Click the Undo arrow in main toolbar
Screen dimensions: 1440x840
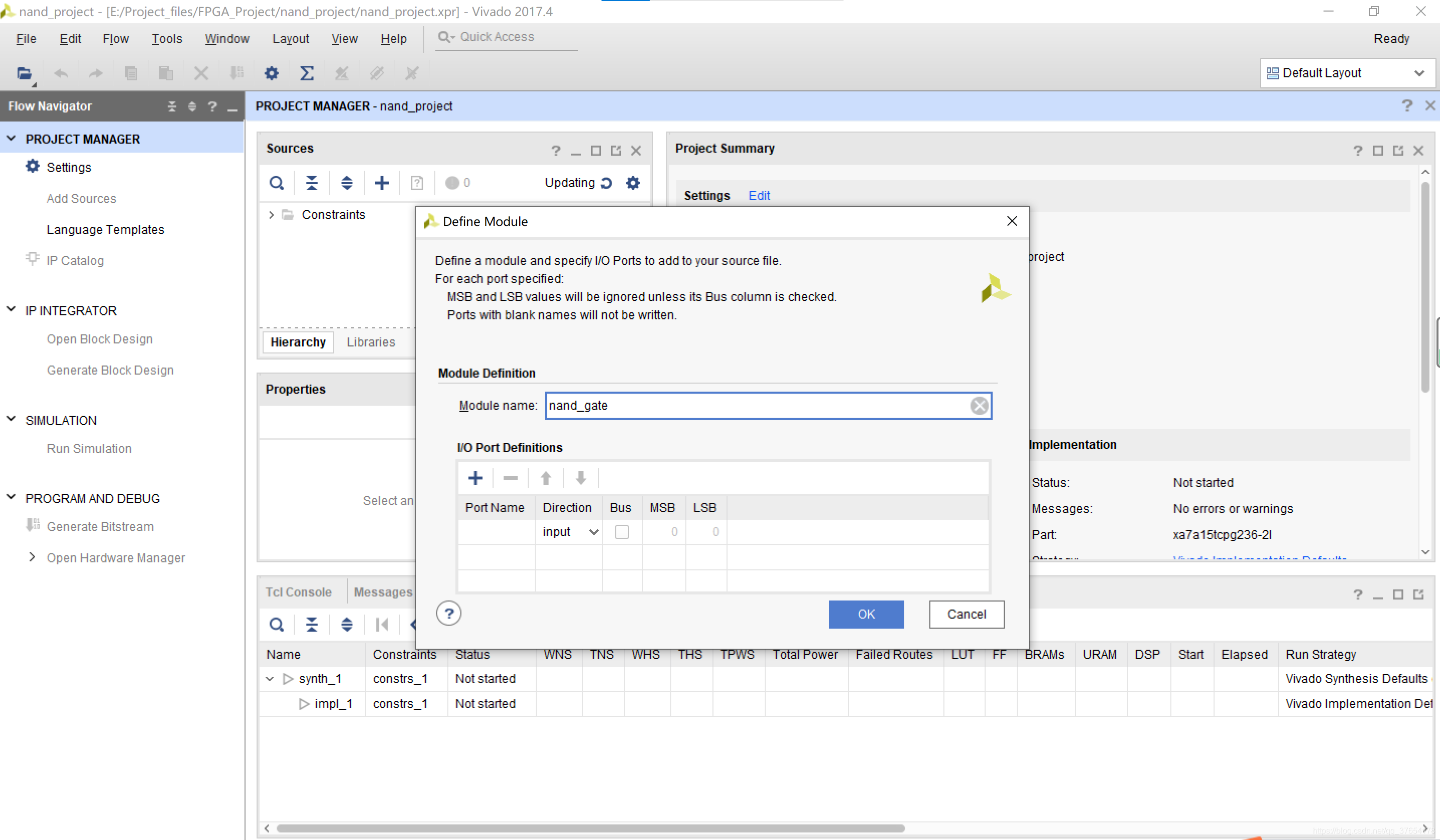coord(61,73)
